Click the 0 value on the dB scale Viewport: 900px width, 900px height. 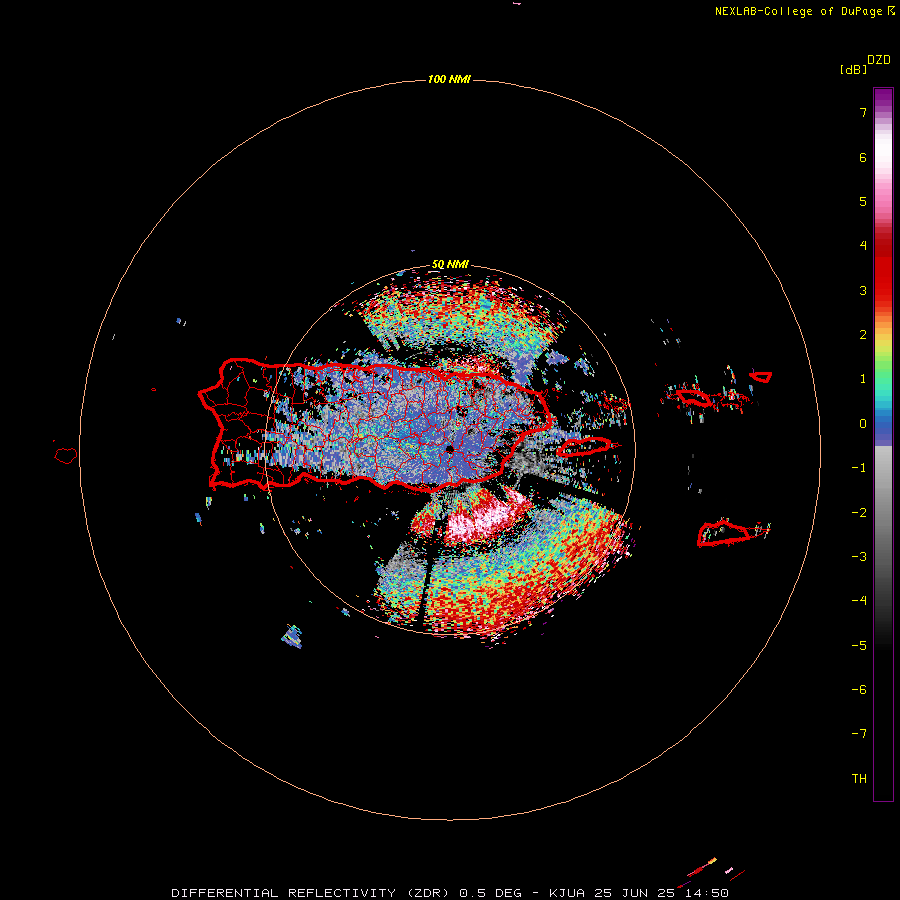[x=863, y=424]
